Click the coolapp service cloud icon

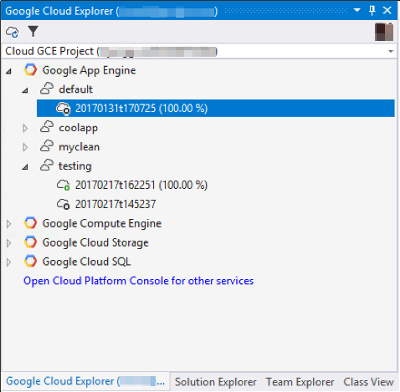coord(47,127)
